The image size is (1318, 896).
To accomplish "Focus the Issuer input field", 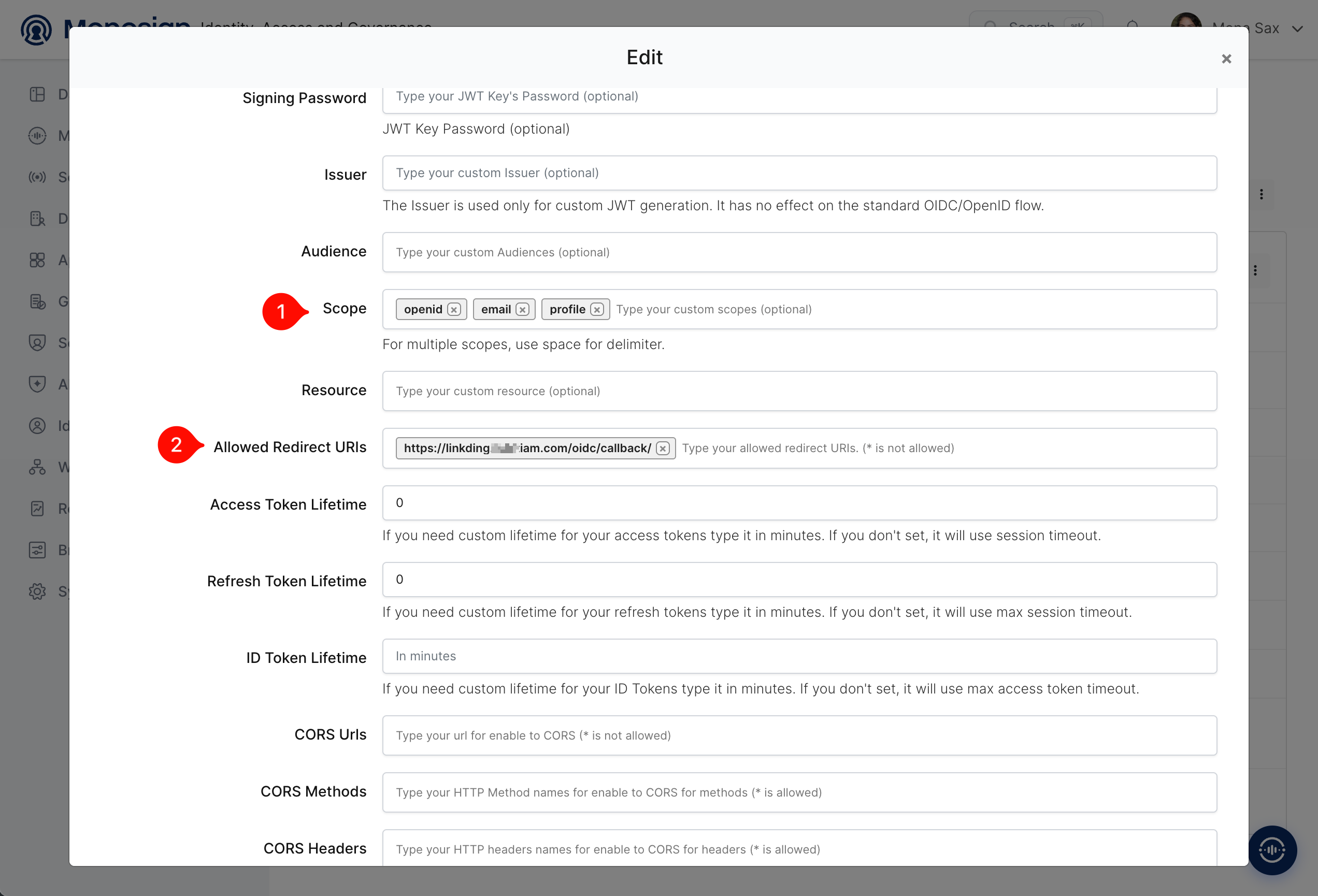I will coord(799,173).
